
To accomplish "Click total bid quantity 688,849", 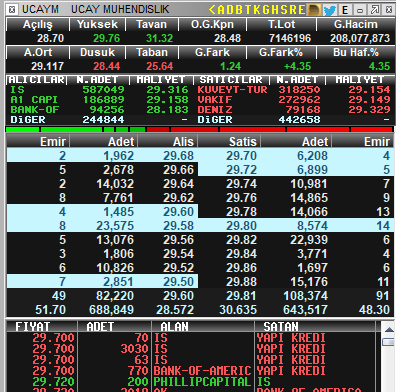I will tap(111, 310).
